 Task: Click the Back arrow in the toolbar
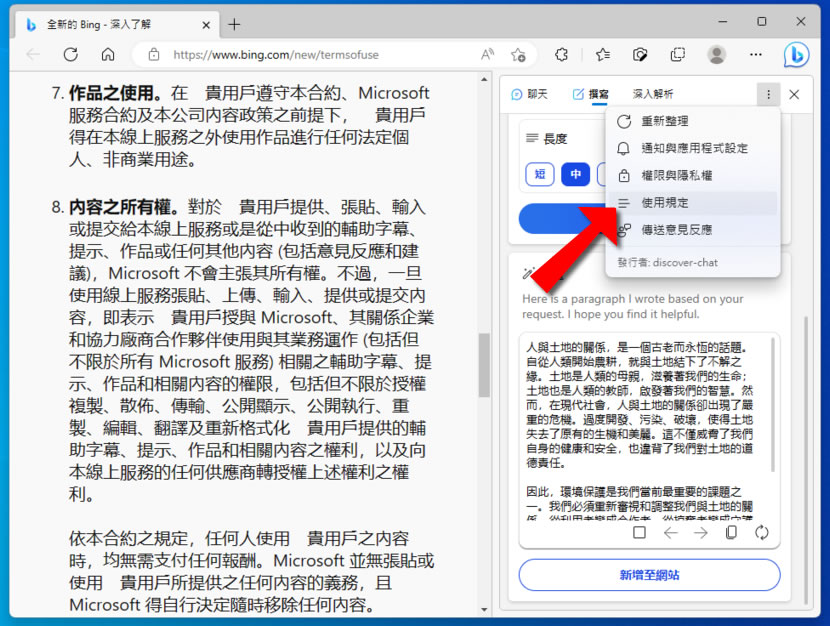(33, 55)
